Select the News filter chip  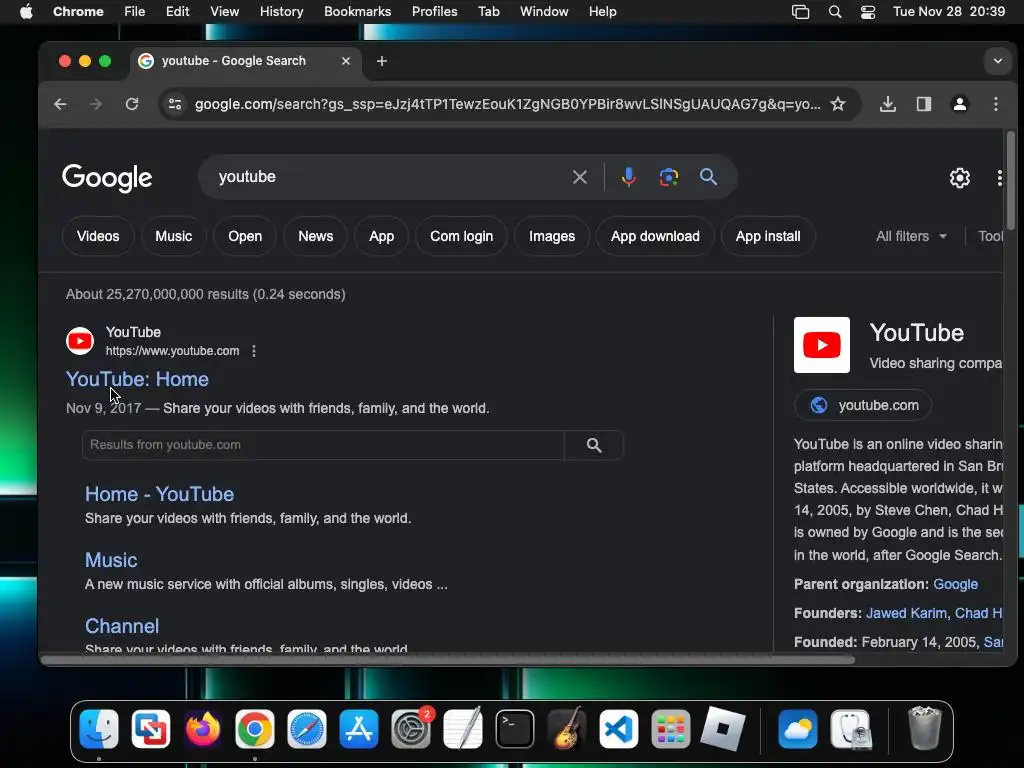coord(315,236)
